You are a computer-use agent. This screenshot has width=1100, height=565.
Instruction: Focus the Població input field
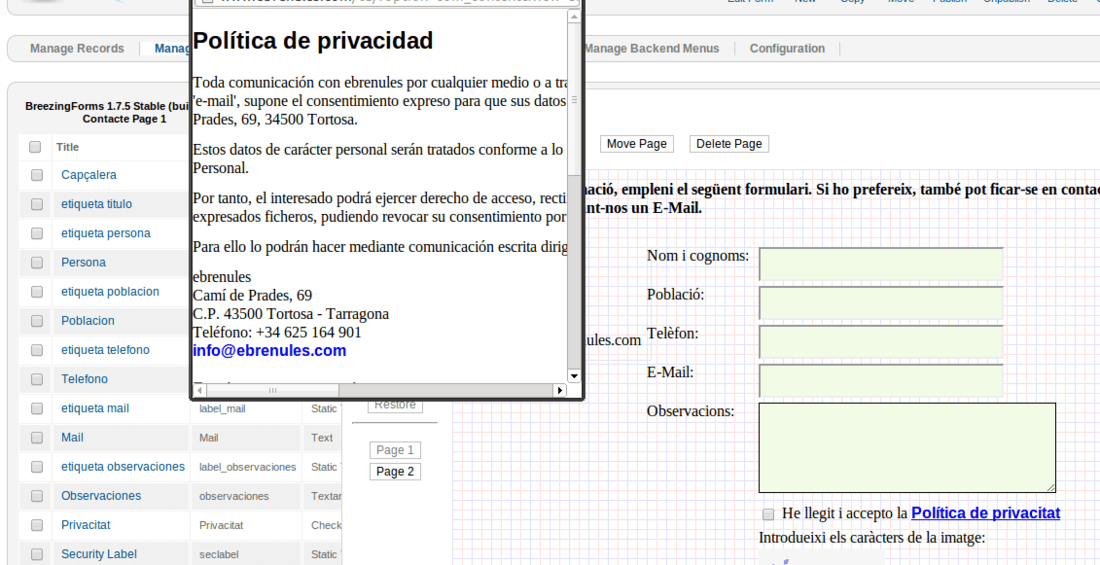coord(881,303)
